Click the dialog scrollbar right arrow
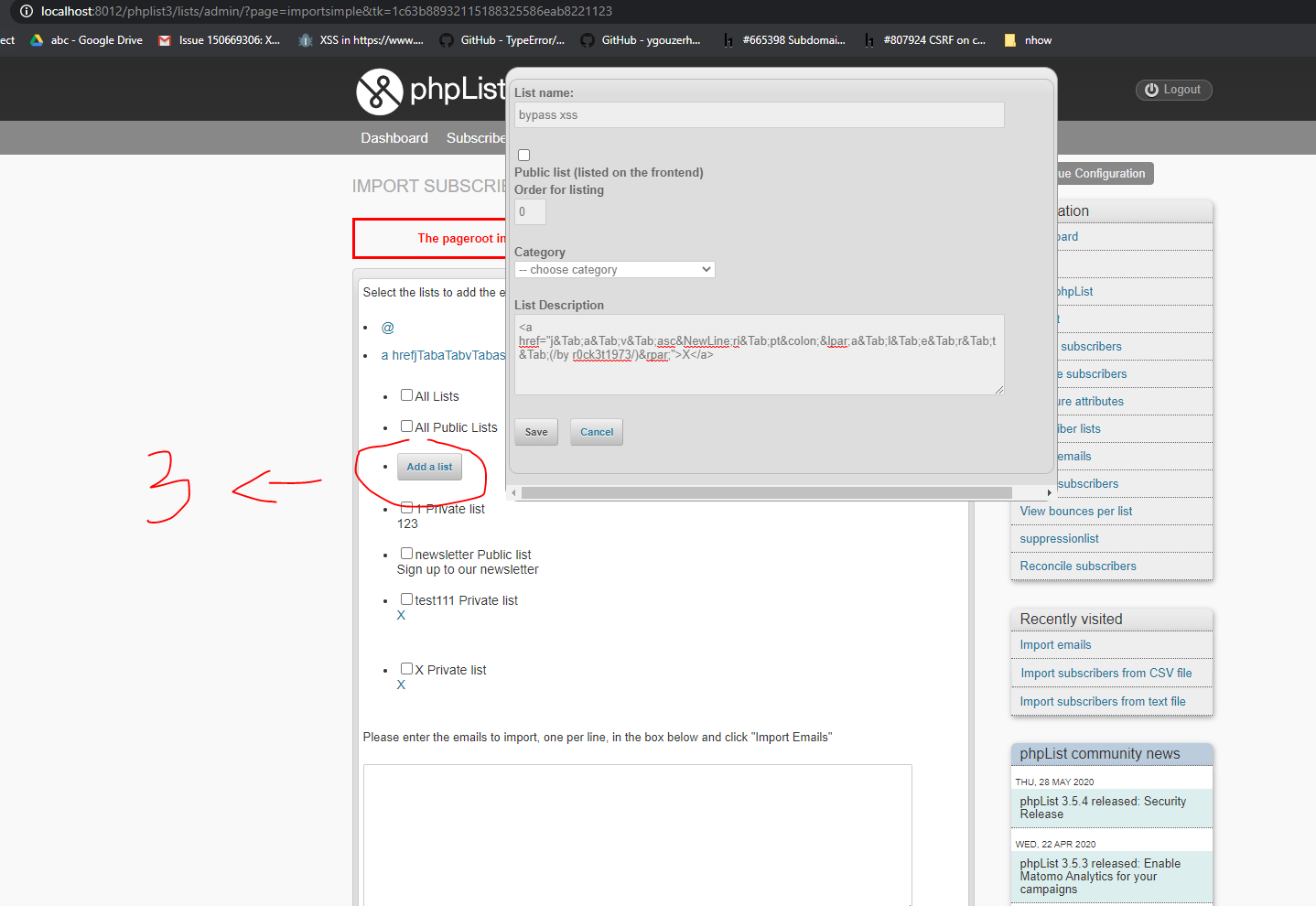 tap(1049, 492)
